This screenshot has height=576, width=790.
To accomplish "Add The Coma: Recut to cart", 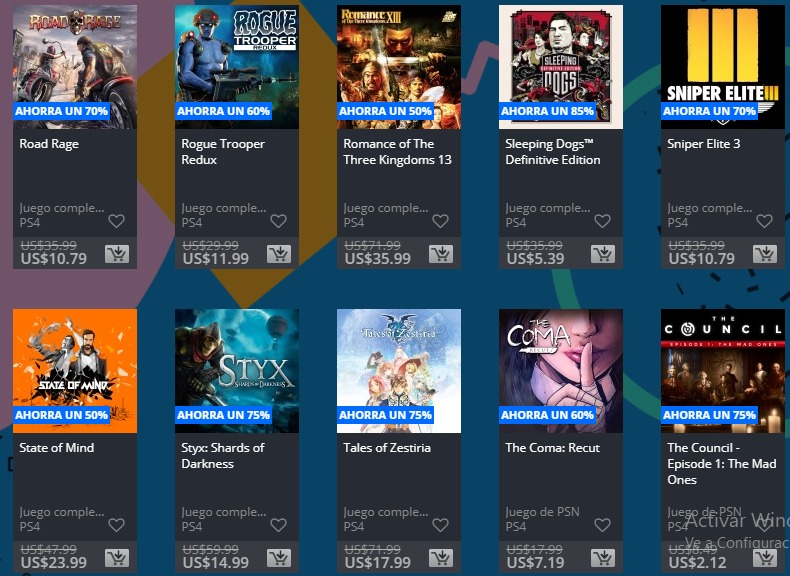I will coord(603,558).
